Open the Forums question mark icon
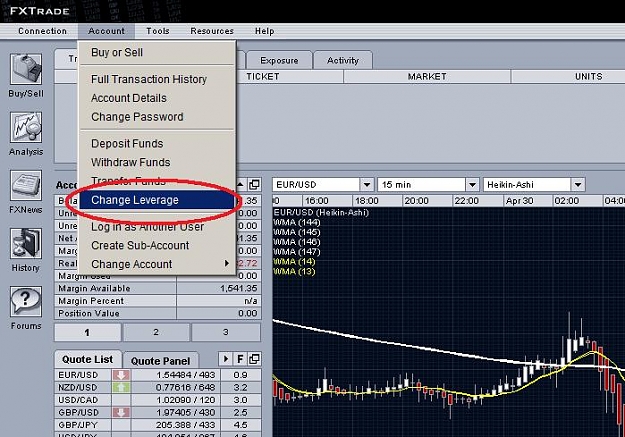Screen dimensions: 625x437 26,302
